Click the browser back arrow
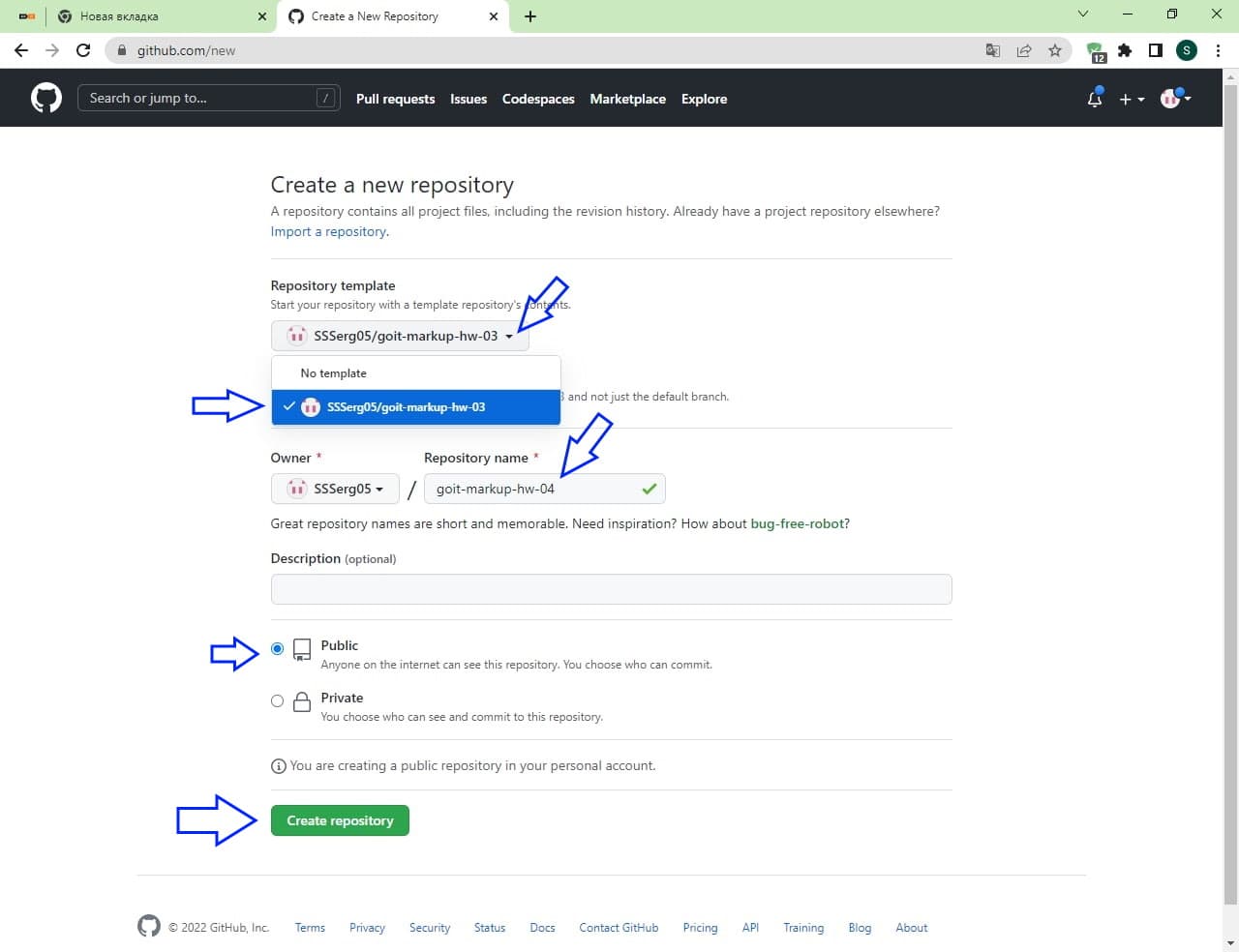Screen dimensions: 1239x952 21,50
